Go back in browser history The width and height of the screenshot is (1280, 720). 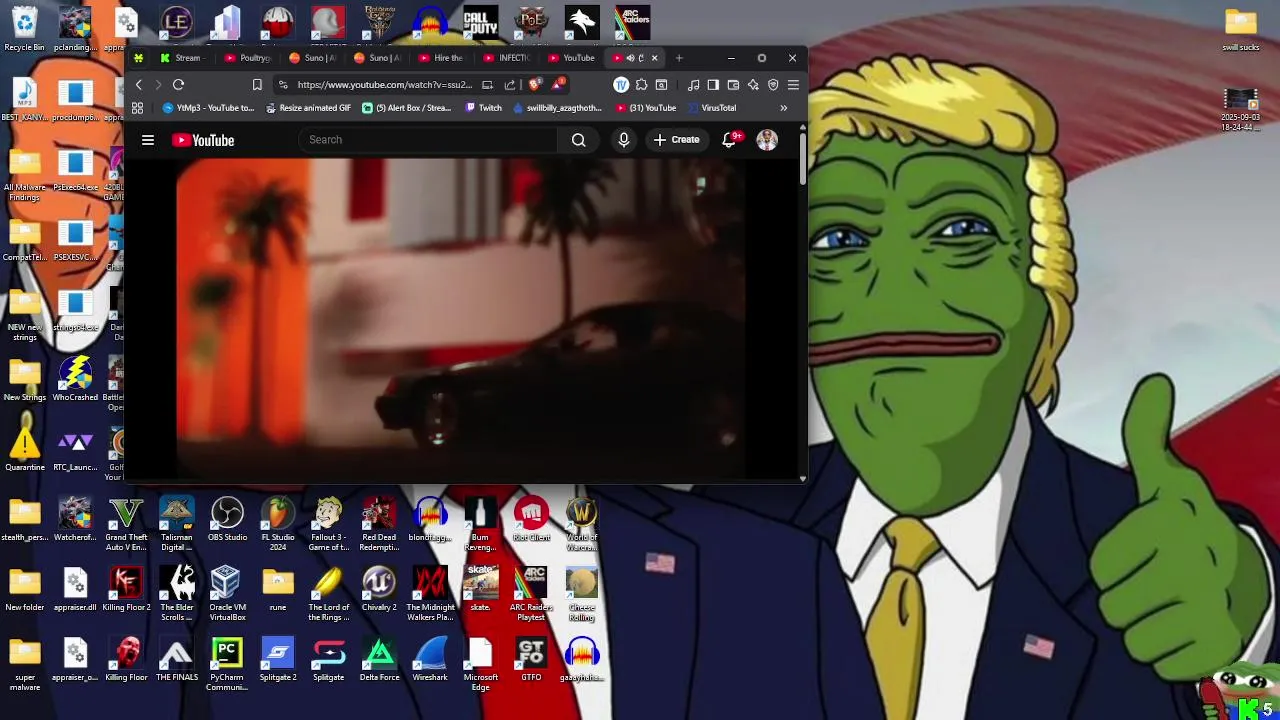139,85
